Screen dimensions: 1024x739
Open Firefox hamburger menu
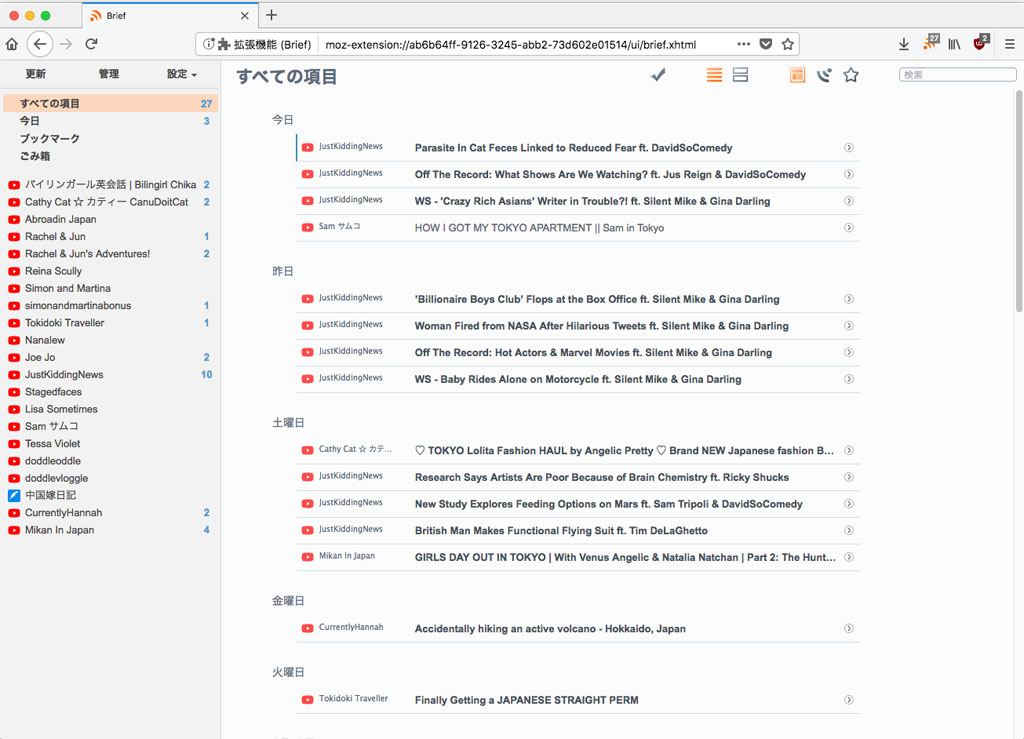pos(1010,44)
